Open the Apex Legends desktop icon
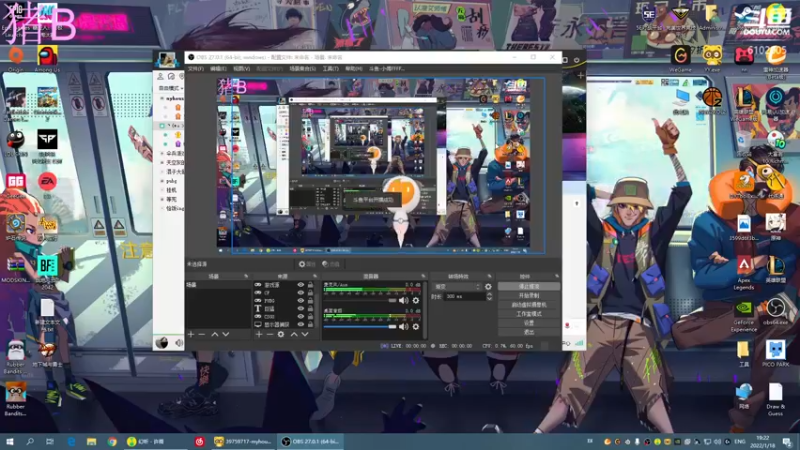This screenshot has height=450, width=800. click(744, 273)
